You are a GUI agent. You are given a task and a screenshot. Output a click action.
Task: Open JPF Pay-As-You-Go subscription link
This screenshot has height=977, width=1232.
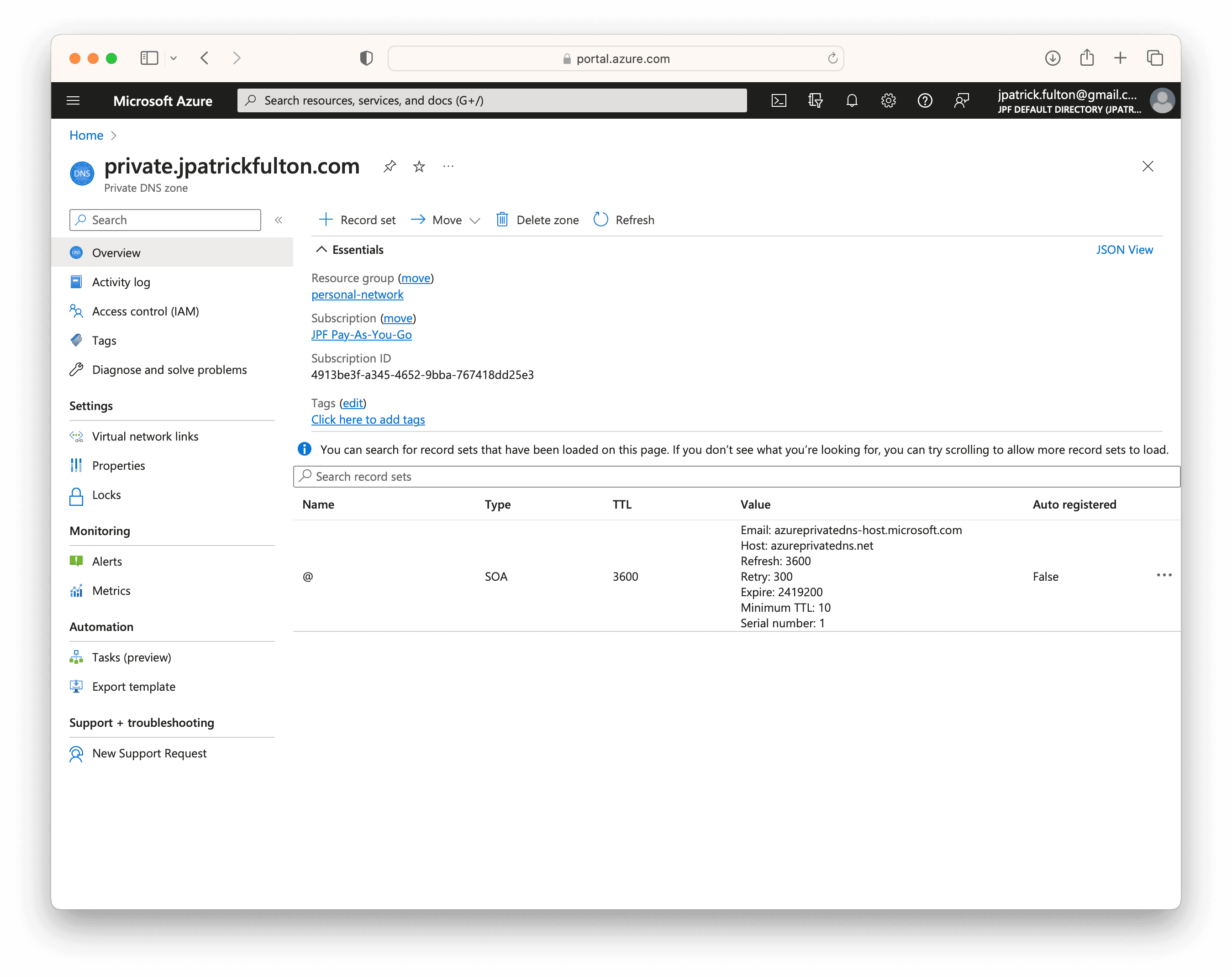361,334
